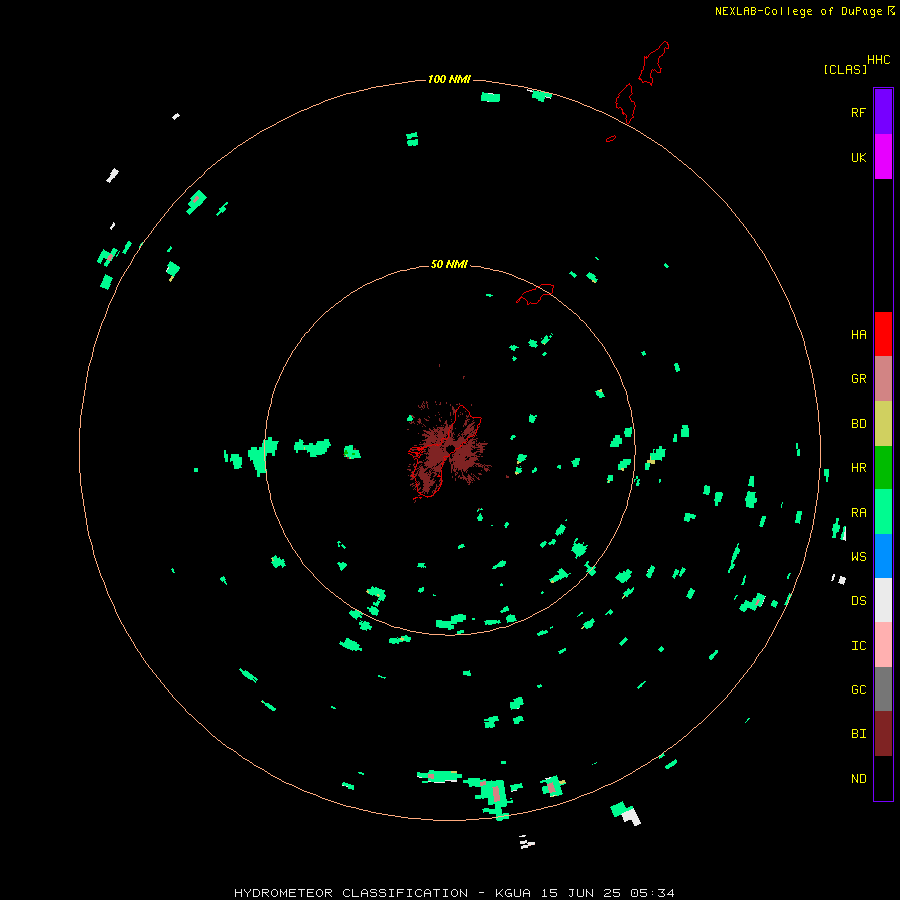Click the ND legend label
The image size is (900, 900).
point(858,779)
